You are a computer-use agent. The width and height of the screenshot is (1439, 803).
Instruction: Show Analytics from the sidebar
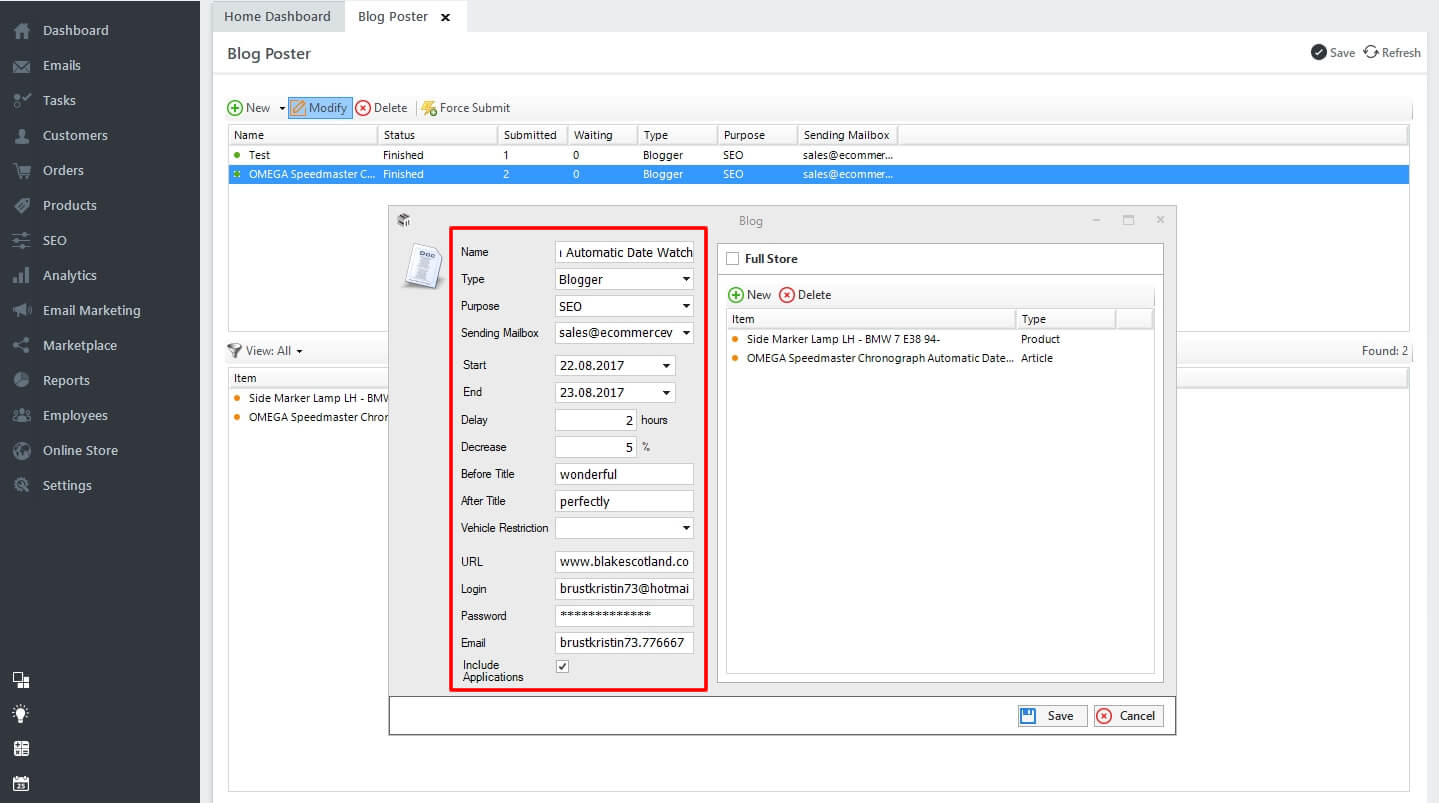click(x=69, y=275)
